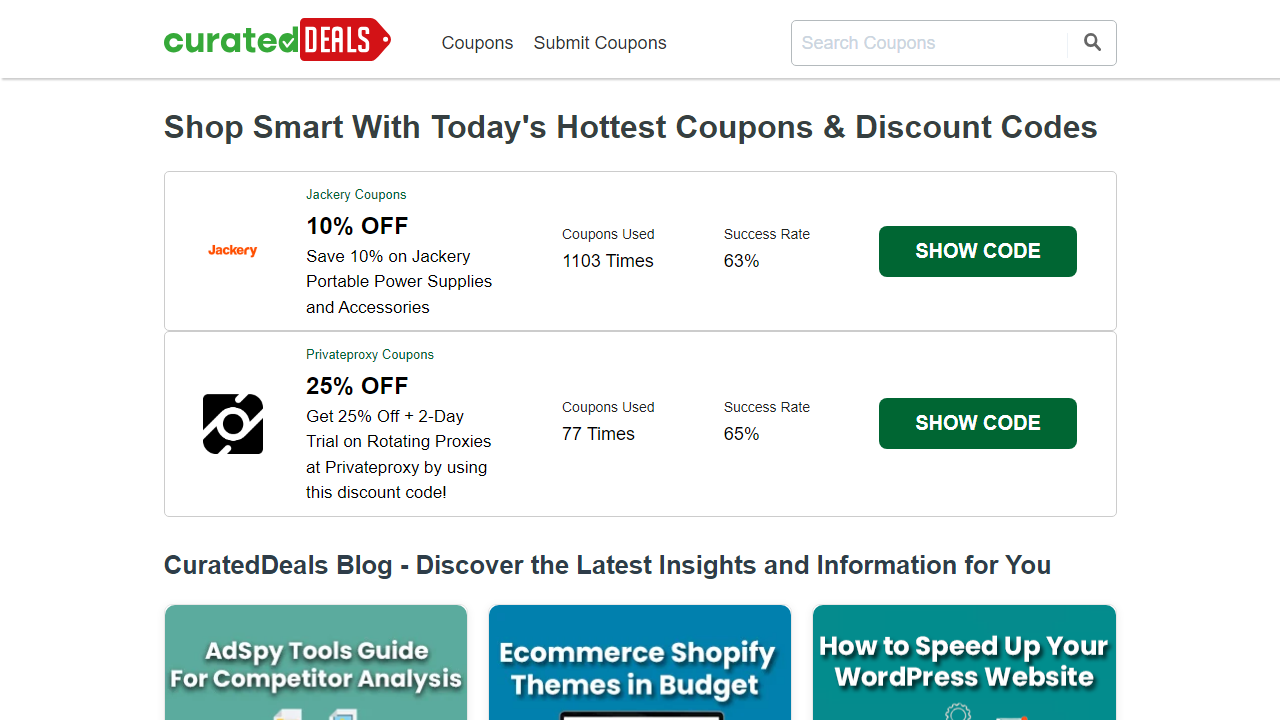The image size is (1280, 720).
Task: Open the Ecommerce Shopify Themes article
Action: (x=639, y=662)
